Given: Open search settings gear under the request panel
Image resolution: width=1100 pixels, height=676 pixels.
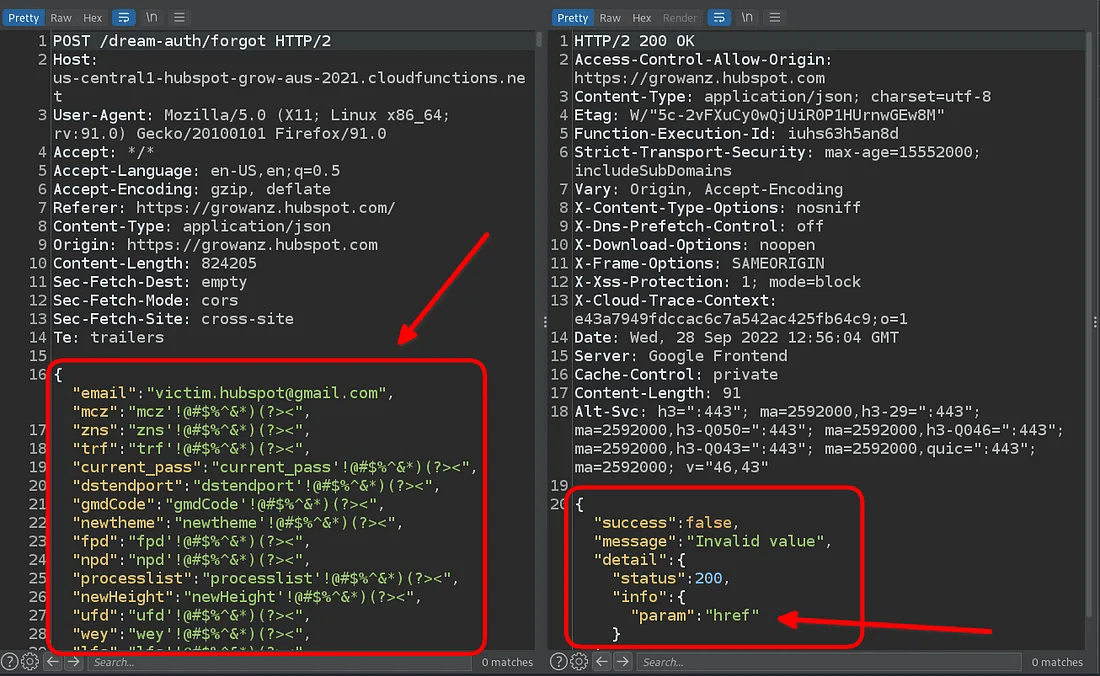Looking at the screenshot, I should pyautogui.click(x=29, y=661).
